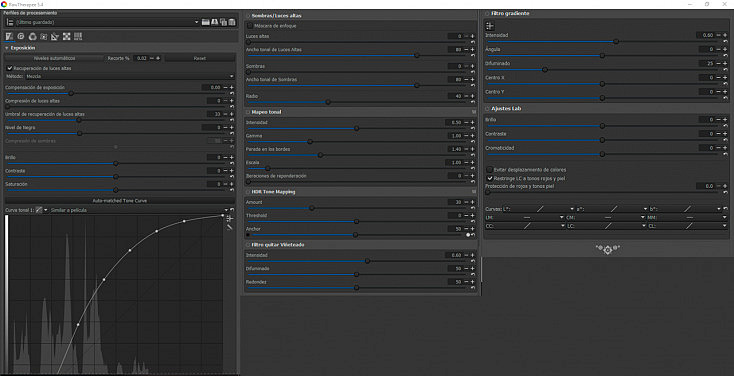Increase HDR Tone Mapping Amount
734x376 pixels.
coord(472,202)
